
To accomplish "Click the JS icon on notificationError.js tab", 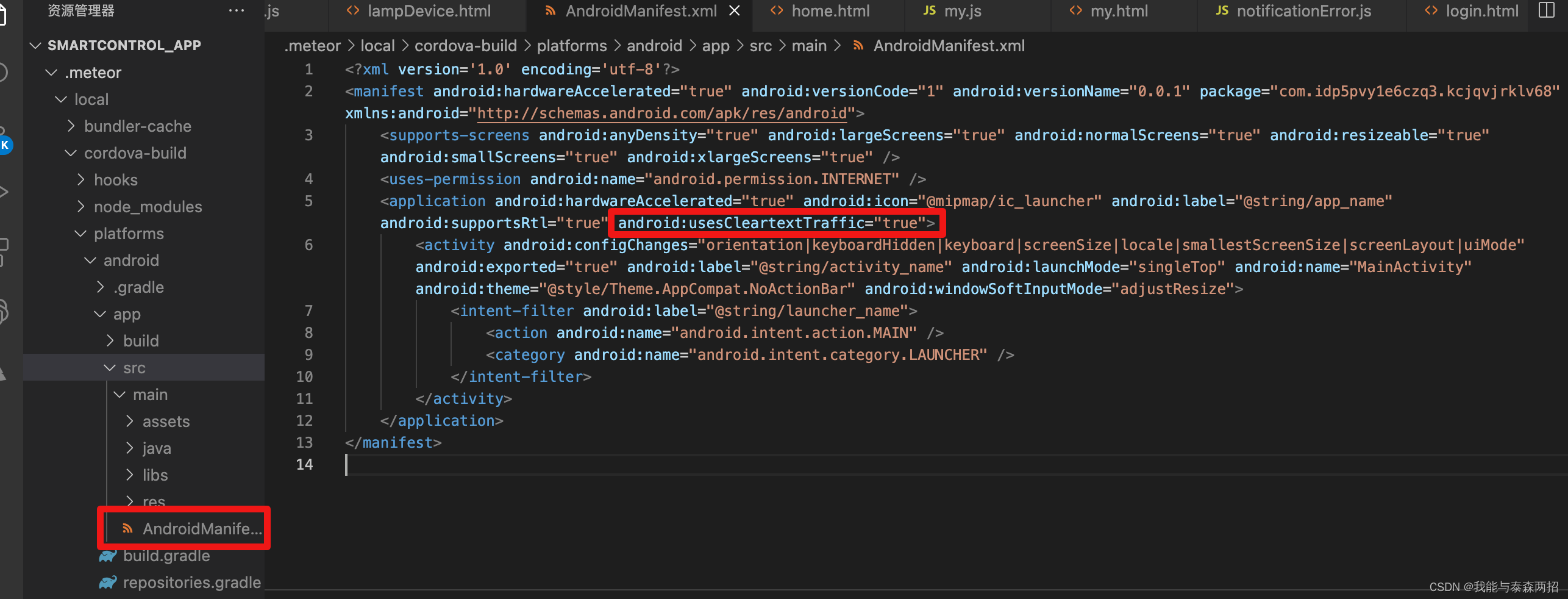I will pos(1222,10).
